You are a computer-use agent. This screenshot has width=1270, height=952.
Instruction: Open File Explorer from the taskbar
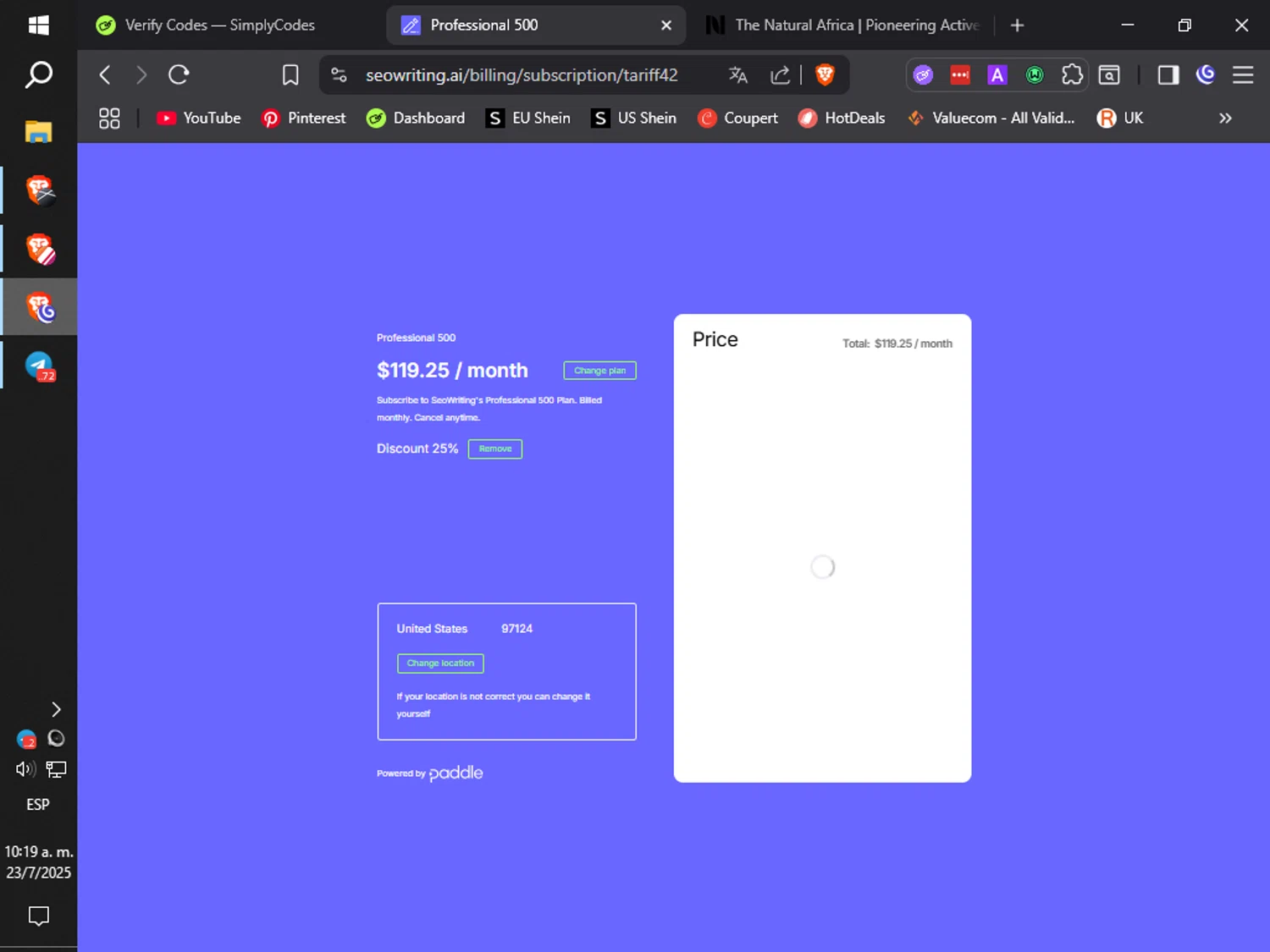tap(38, 132)
